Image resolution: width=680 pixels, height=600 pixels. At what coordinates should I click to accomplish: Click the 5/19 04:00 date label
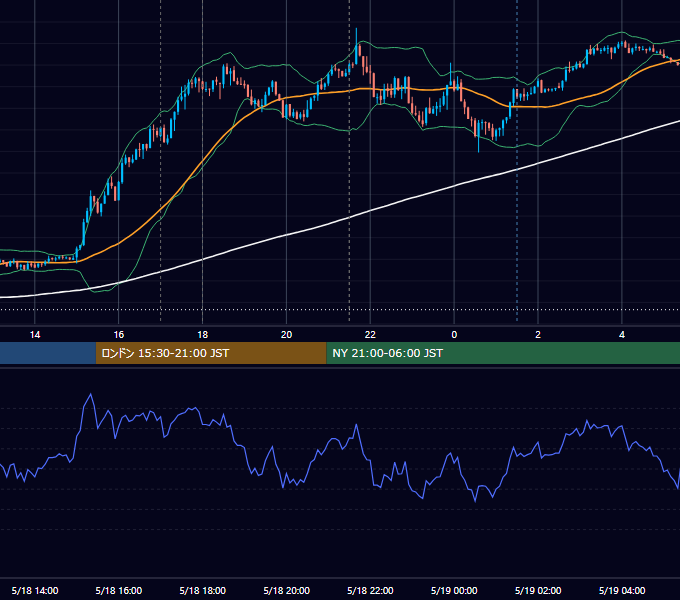[622, 590]
